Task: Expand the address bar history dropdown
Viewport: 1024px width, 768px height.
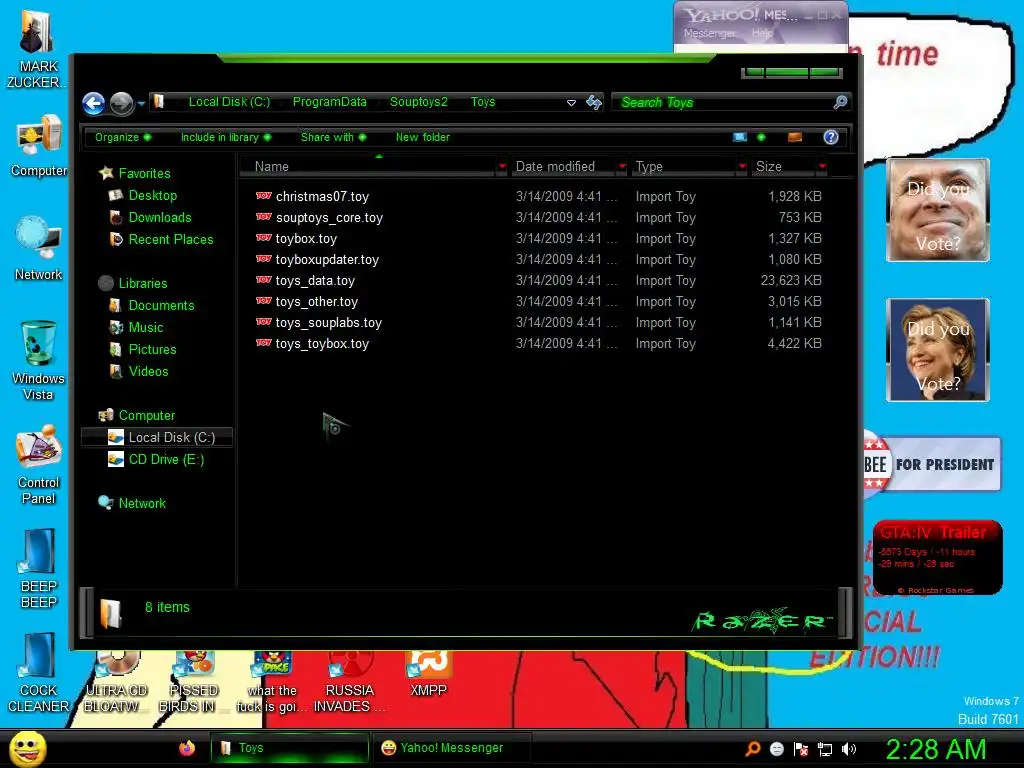Action: [x=571, y=103]
